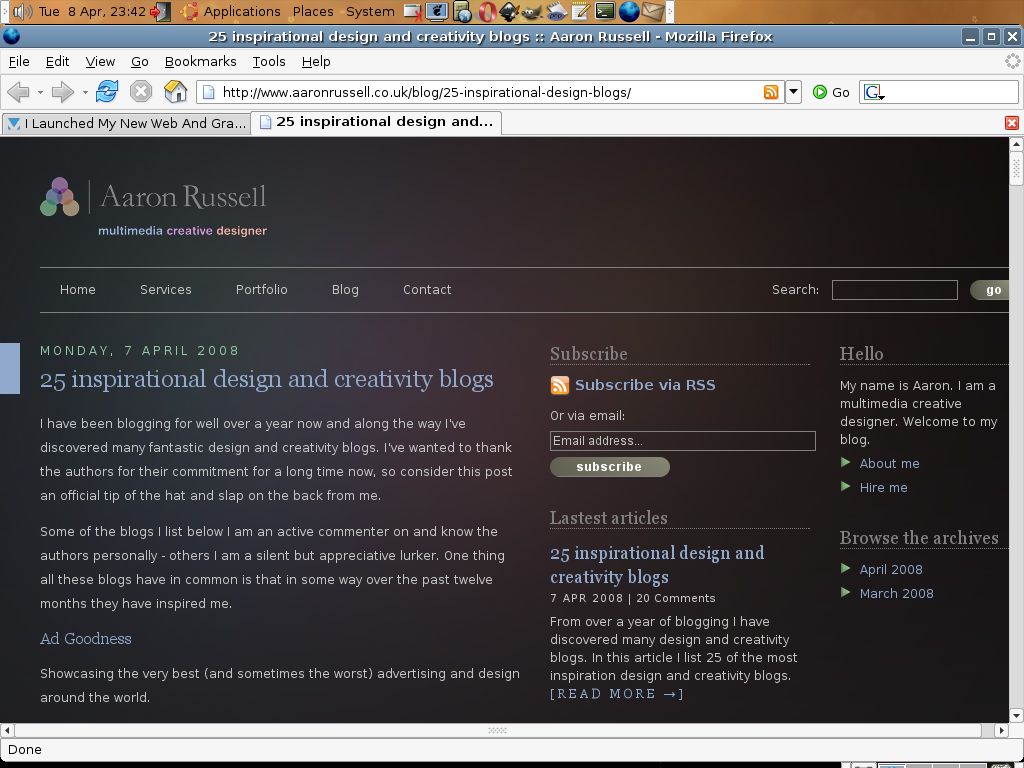Click the Aaron Russell site logo

[153, 206]
